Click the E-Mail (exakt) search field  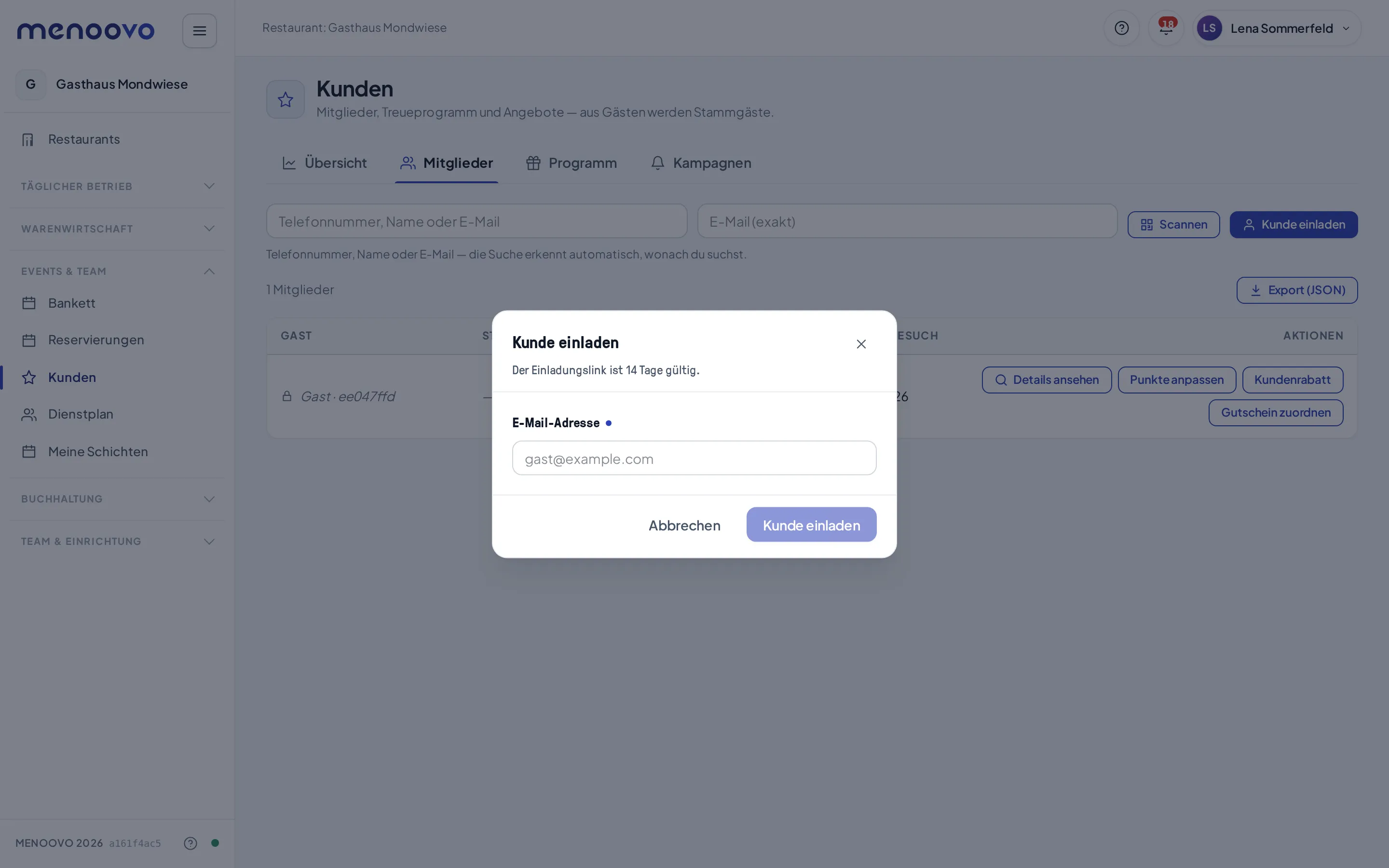[908, 221]
